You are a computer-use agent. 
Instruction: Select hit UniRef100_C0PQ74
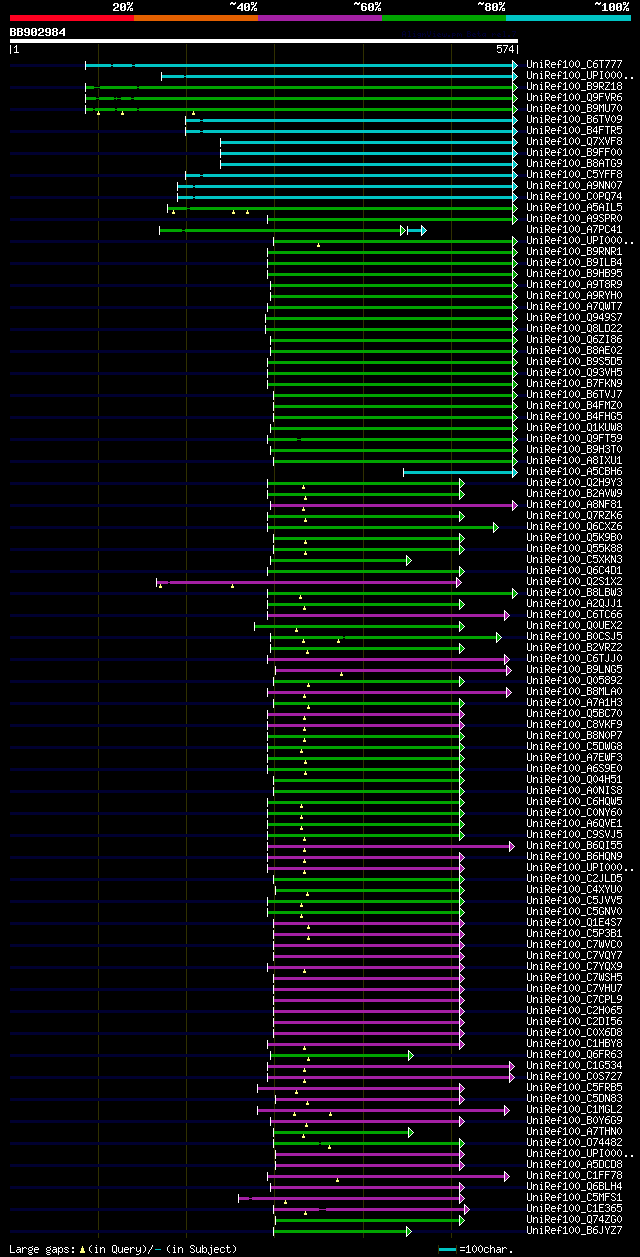click(x=574, y=196)
